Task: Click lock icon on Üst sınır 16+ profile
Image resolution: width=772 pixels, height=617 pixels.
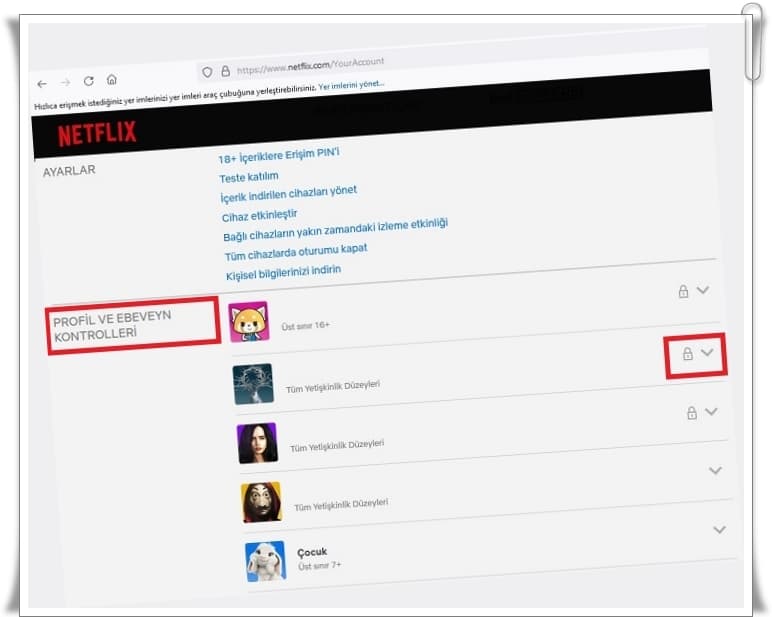Action: [683, 292]
